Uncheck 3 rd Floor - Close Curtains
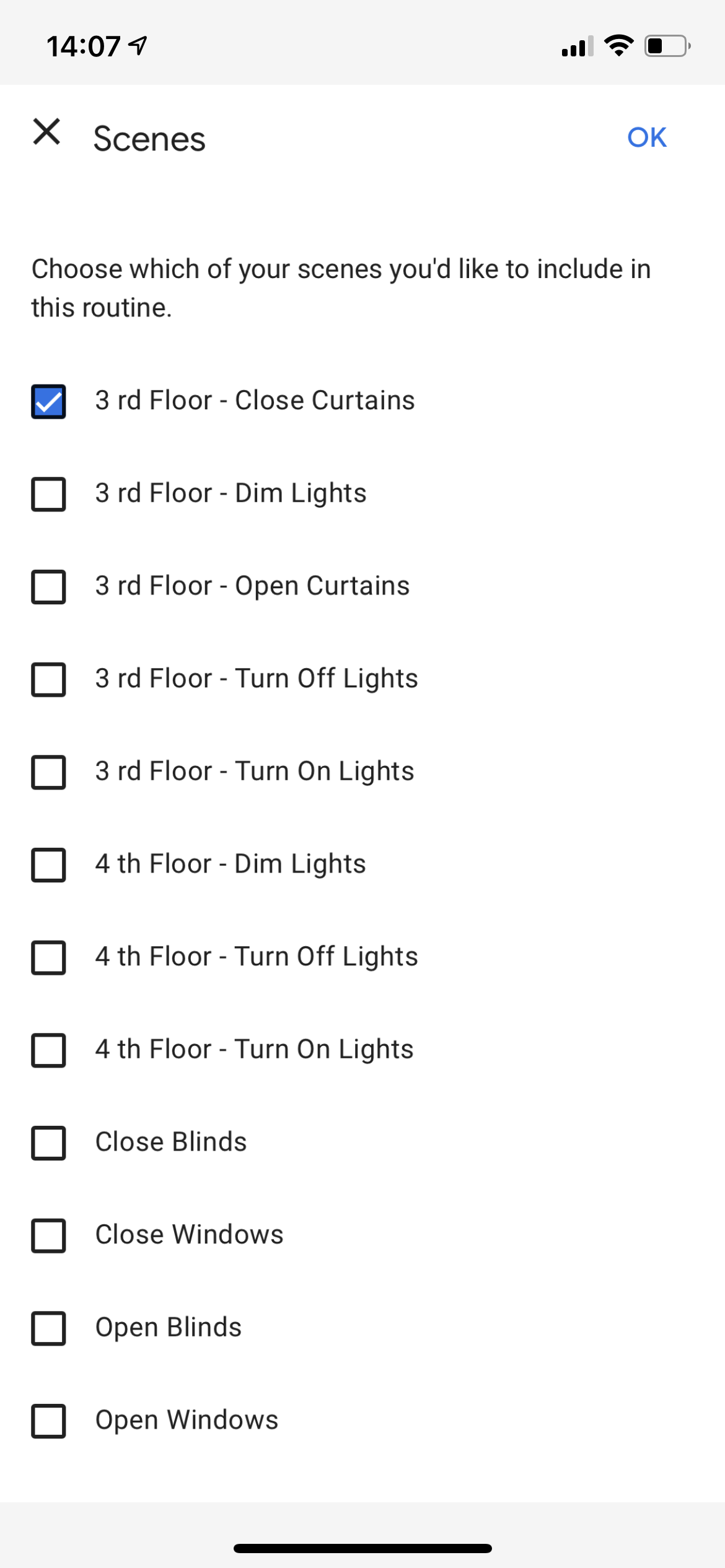The image size is (725, 1568). pos(48,401)
